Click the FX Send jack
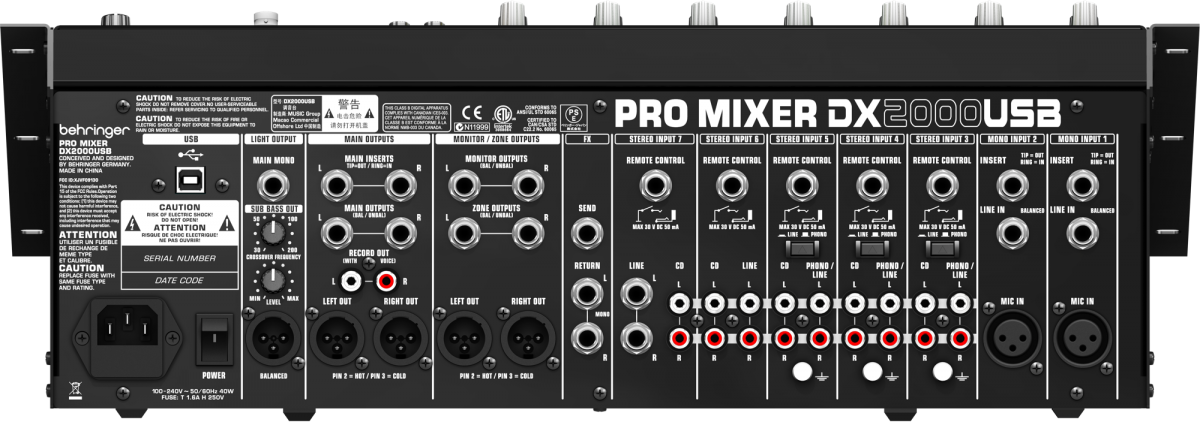Viewport: 1200px width, 422px height. [587, 234]
